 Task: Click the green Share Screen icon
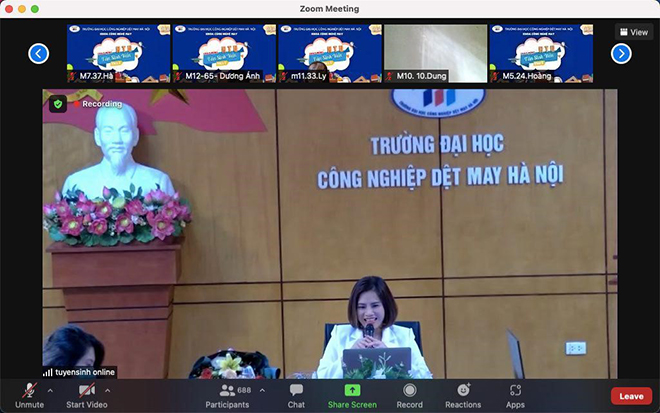click(352, 390)
